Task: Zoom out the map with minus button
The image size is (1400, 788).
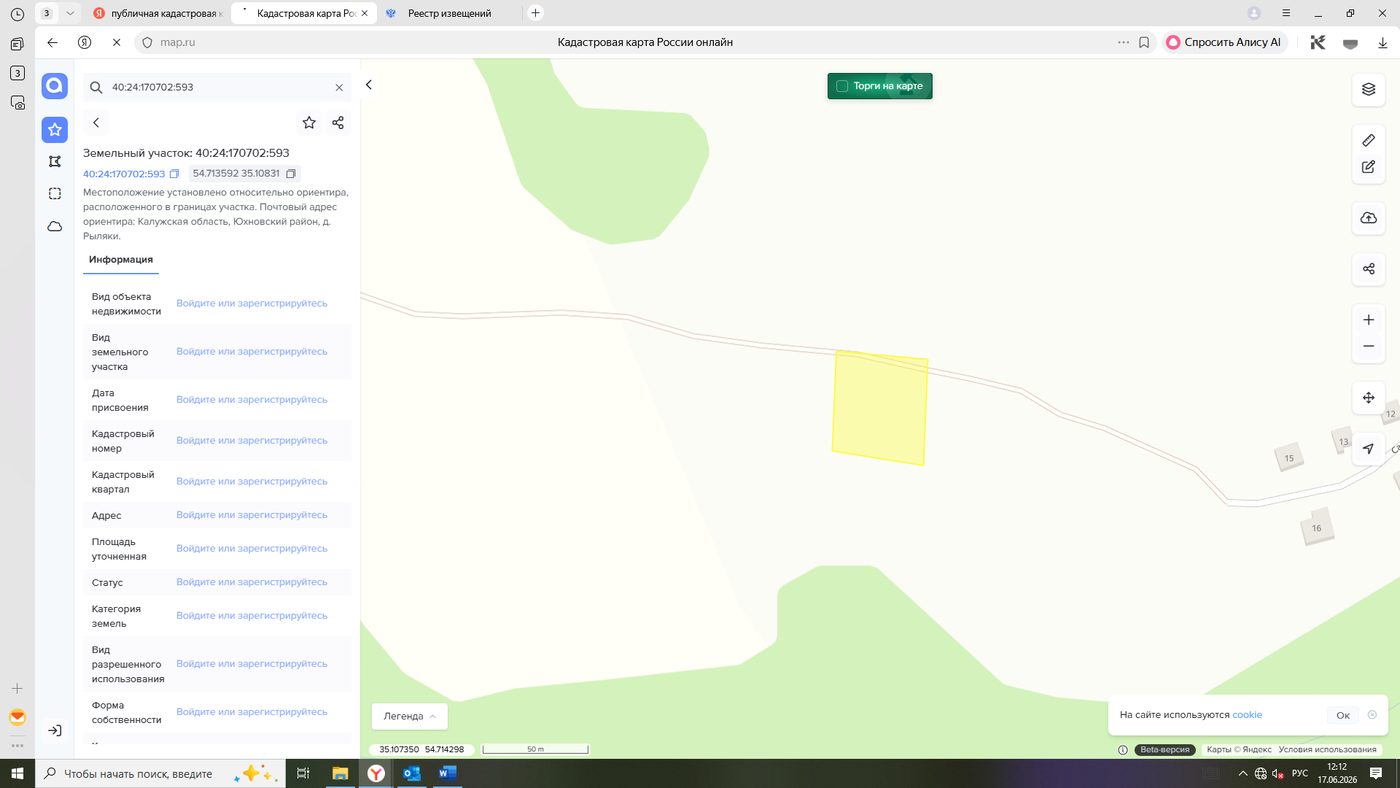Action: (x=1368, y=346)
